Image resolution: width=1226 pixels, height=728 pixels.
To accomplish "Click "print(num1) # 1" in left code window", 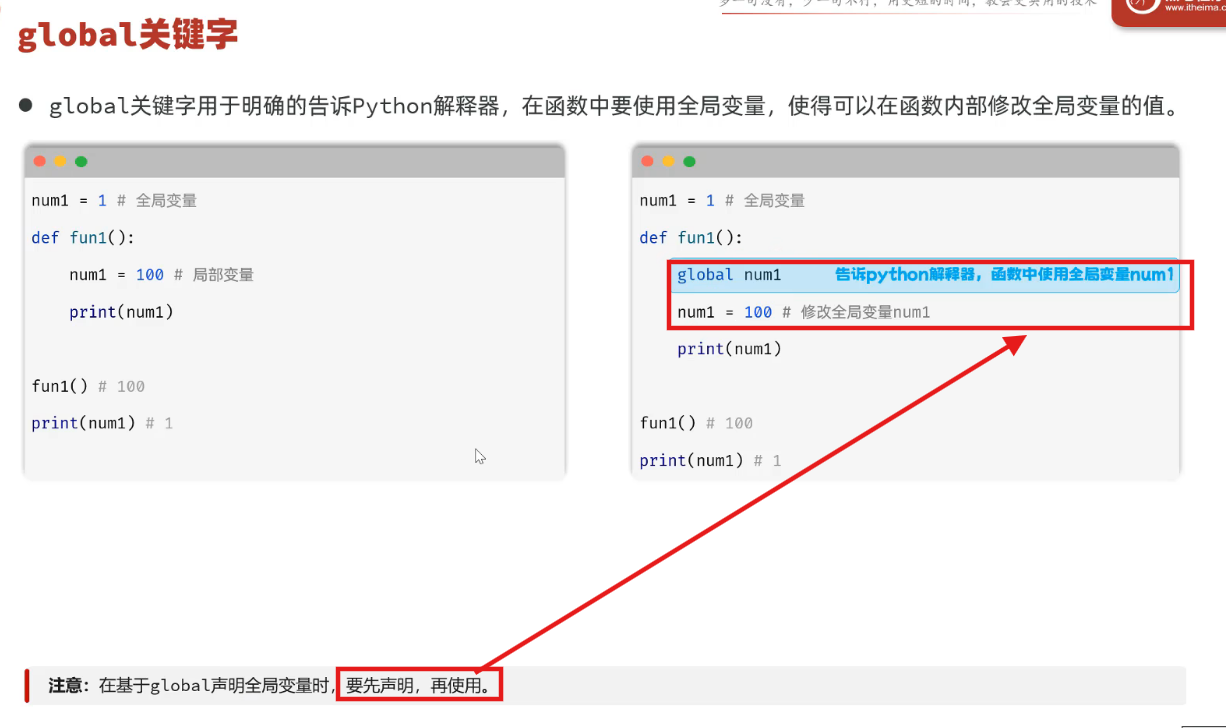I will click(102, 423).
